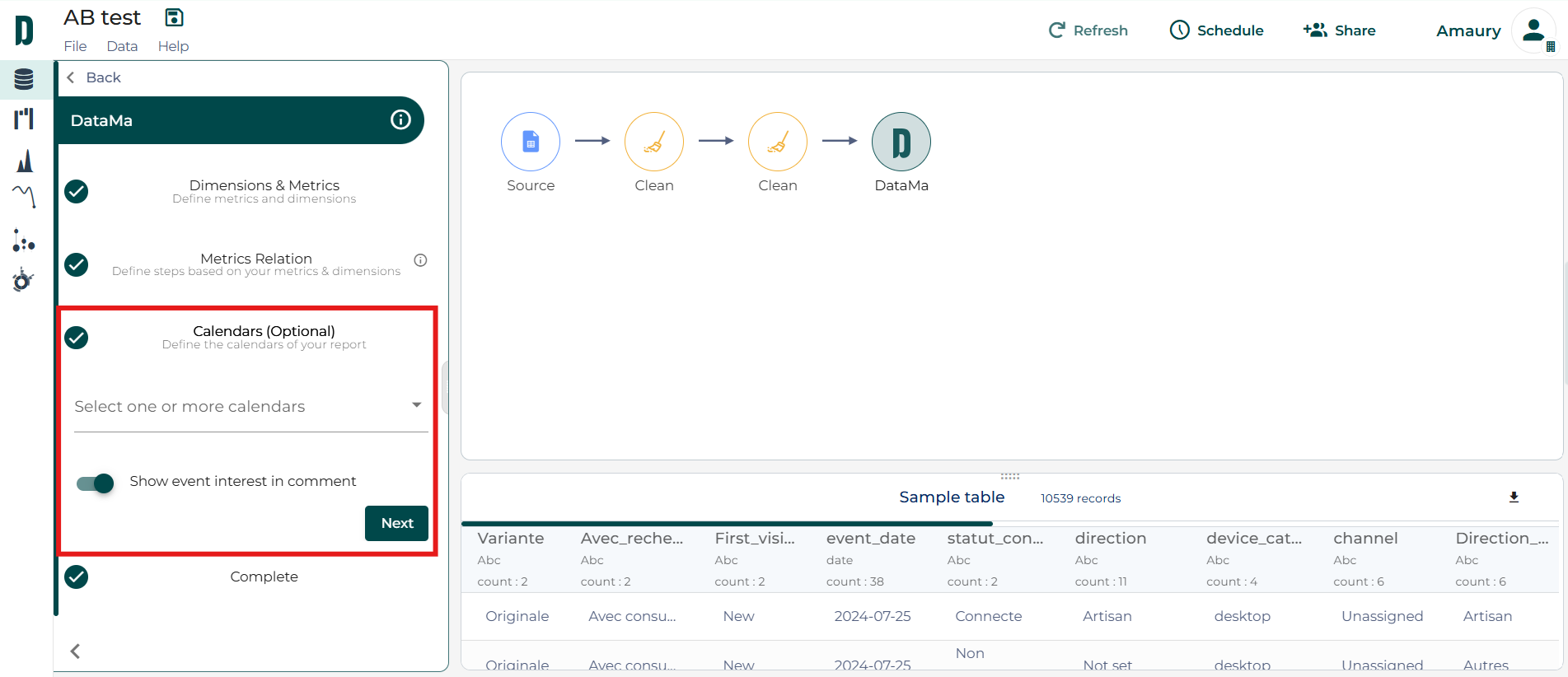Open the user profile avatar
The image size is (1568, 677).
1533,31
